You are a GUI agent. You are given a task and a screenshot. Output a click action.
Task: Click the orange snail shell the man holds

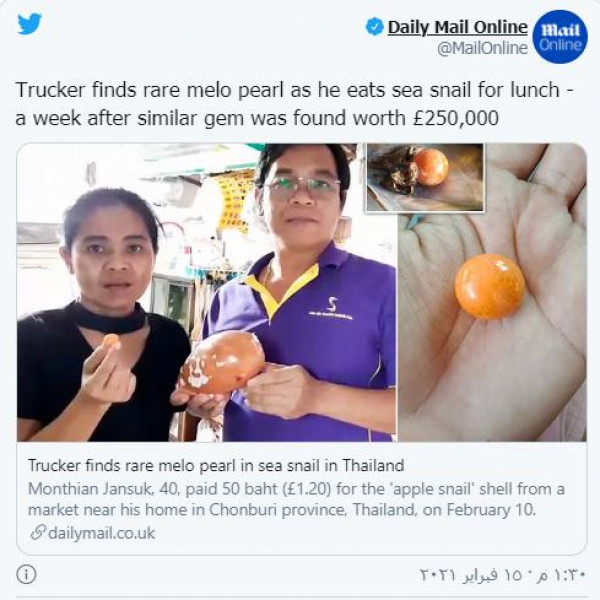(223, 363)
